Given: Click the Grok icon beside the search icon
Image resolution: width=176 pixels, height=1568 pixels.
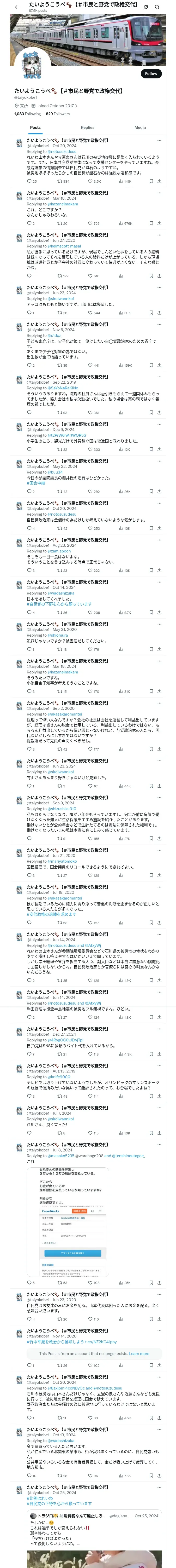Looking at the screenshot, I should tap(146, 7).
